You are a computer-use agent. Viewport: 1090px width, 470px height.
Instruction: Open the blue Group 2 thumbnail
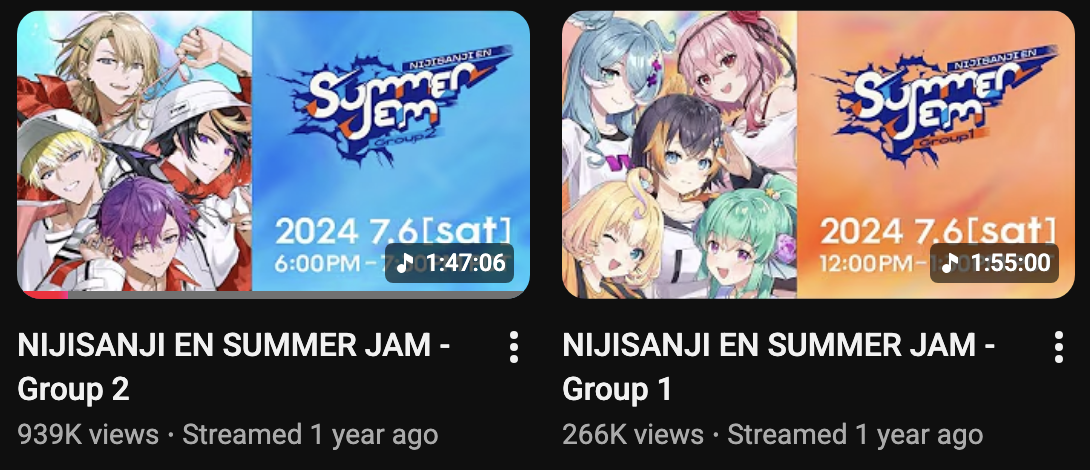tap(273, 154)
